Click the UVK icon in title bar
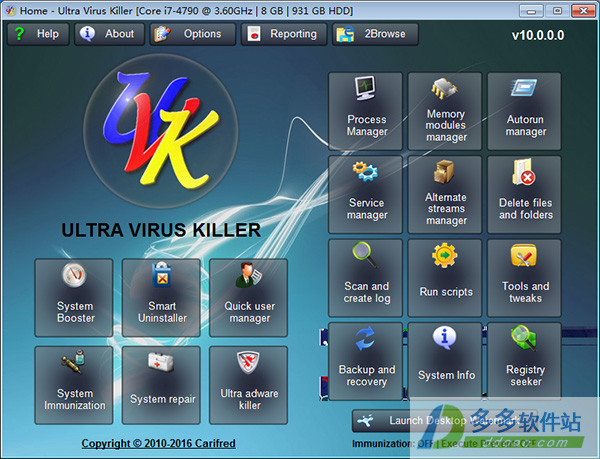Screen dimensions: 600x459 coord(10,10)
